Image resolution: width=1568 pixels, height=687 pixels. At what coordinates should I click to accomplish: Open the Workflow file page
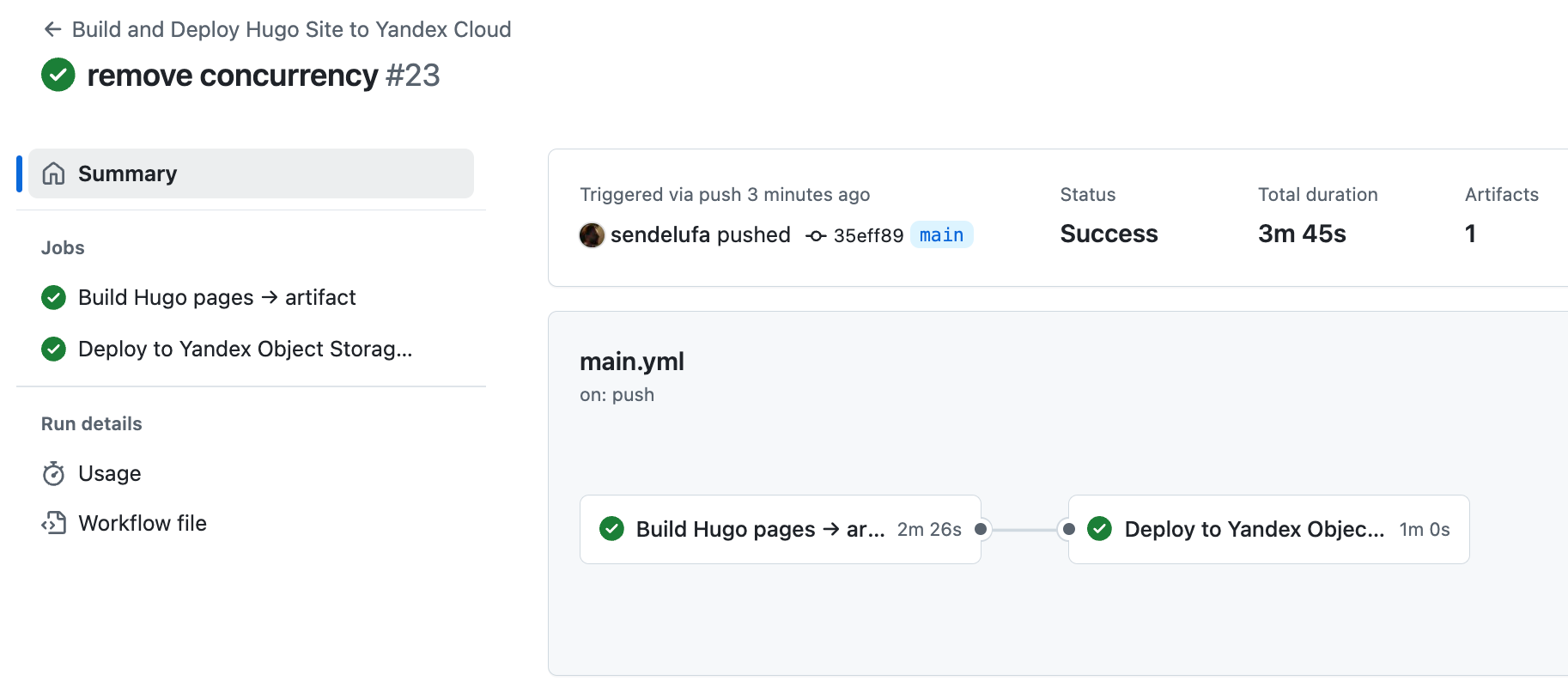point(143,523)
